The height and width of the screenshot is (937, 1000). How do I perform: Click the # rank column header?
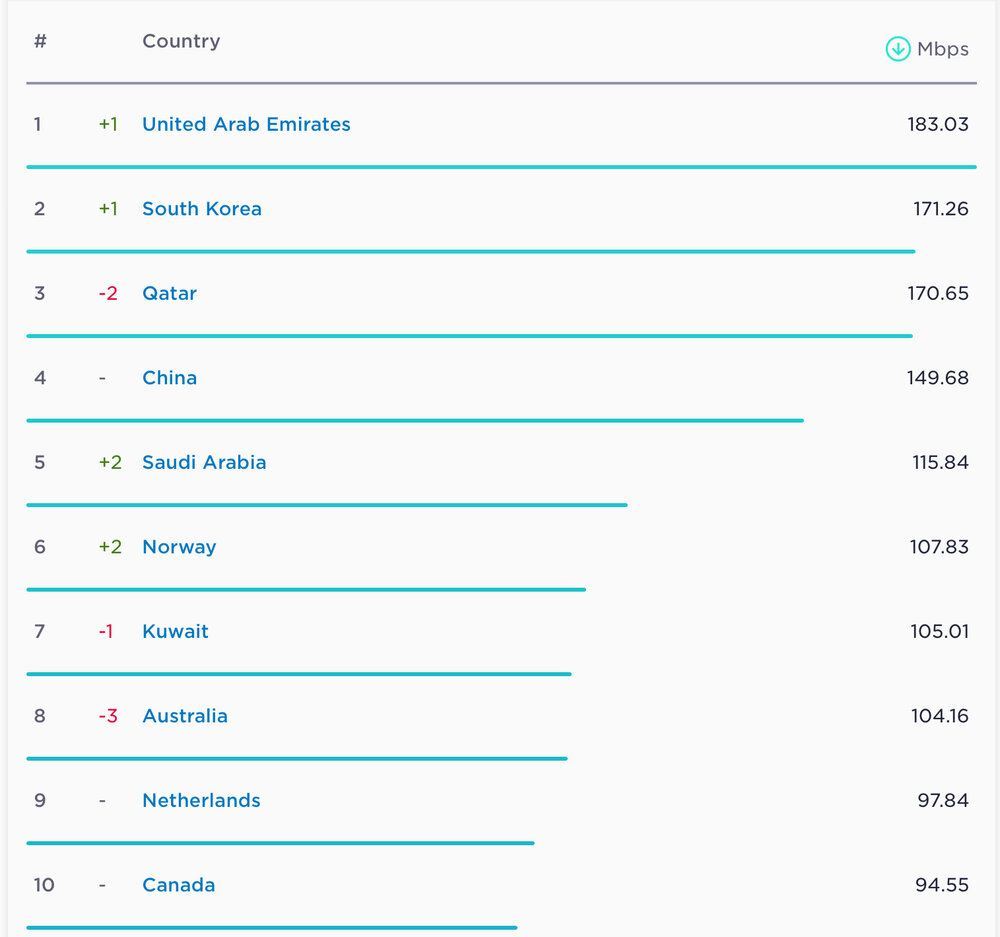[x=40, y=41]
